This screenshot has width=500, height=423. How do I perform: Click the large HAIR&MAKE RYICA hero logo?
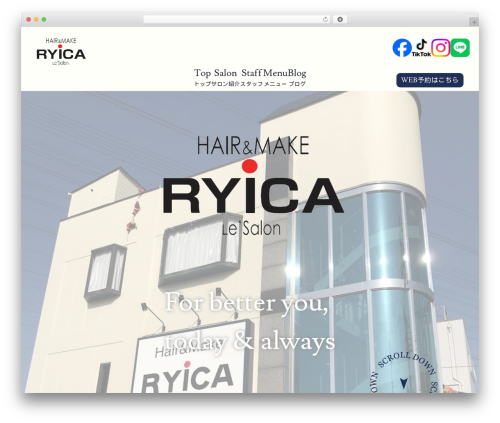click(253, 185)
